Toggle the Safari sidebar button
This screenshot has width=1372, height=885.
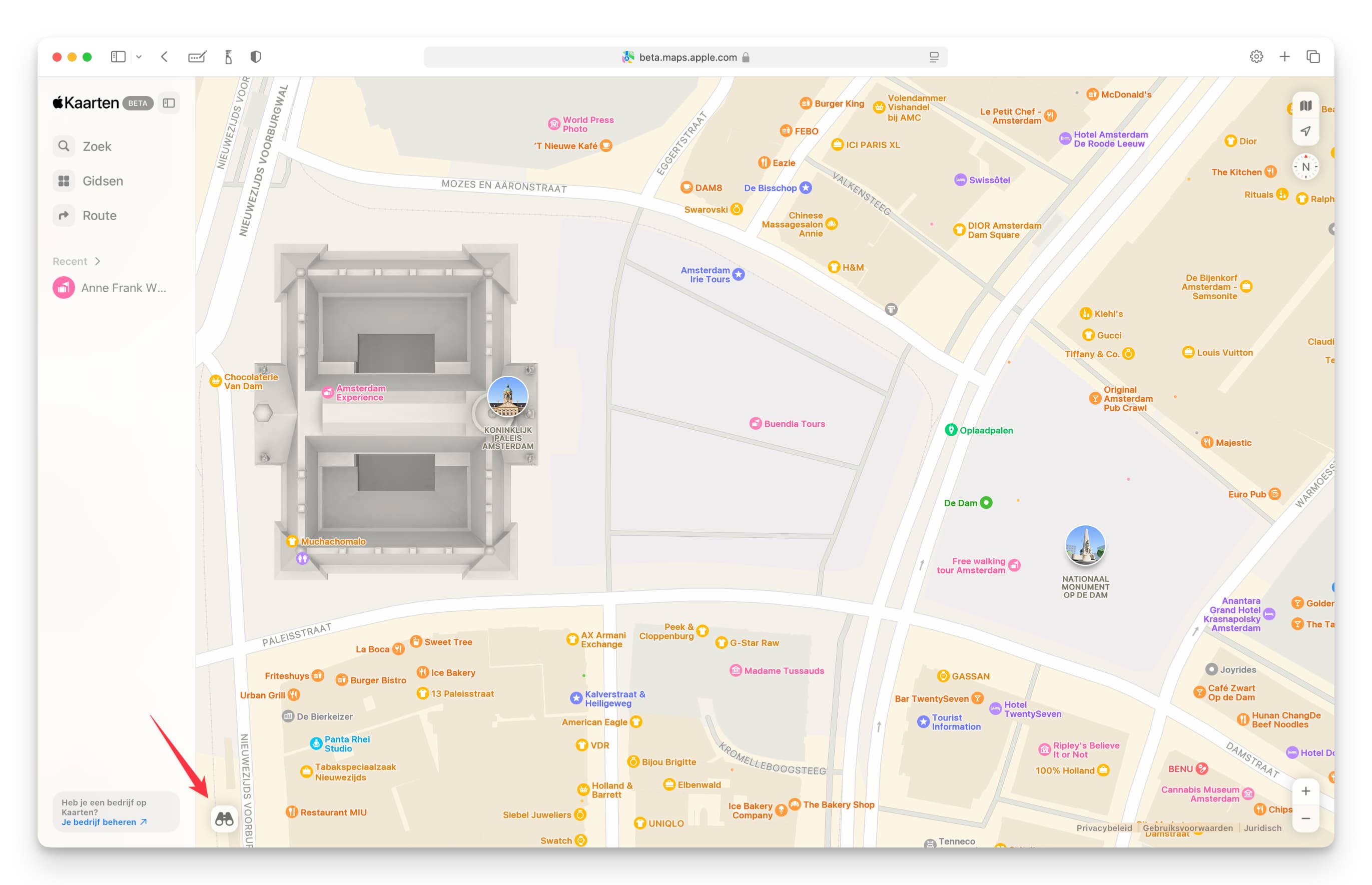point(119,57)
